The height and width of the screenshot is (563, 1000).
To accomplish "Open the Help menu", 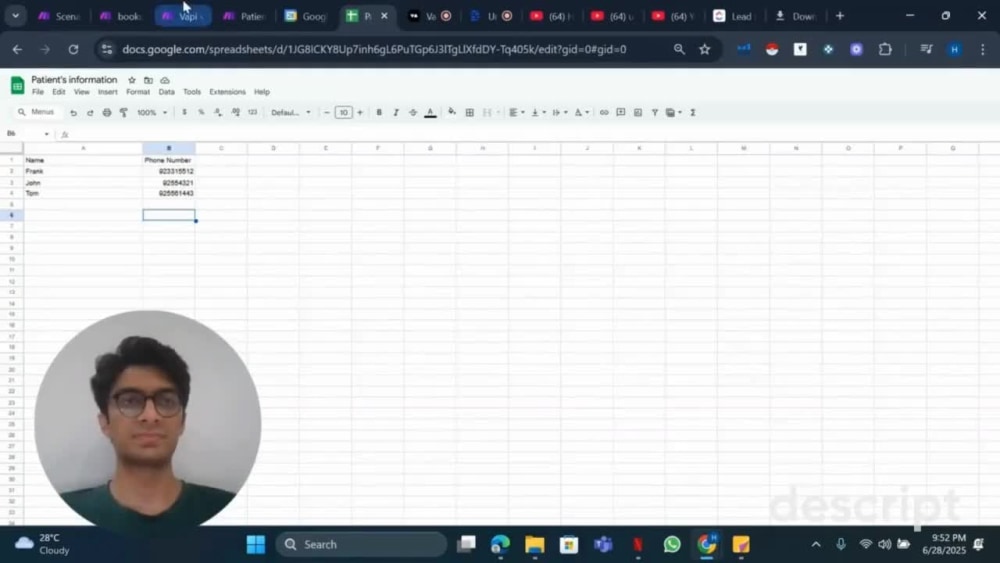I will pos(261,92).
